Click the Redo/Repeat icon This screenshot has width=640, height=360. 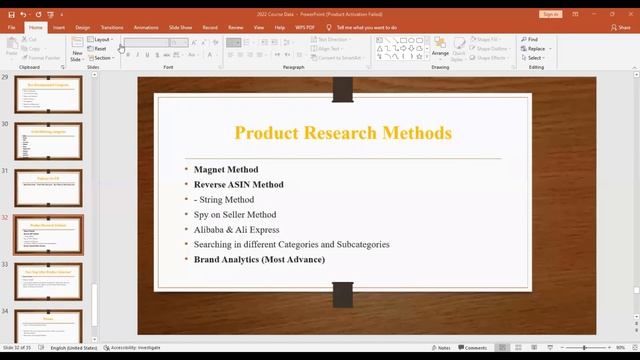(38, 14)
